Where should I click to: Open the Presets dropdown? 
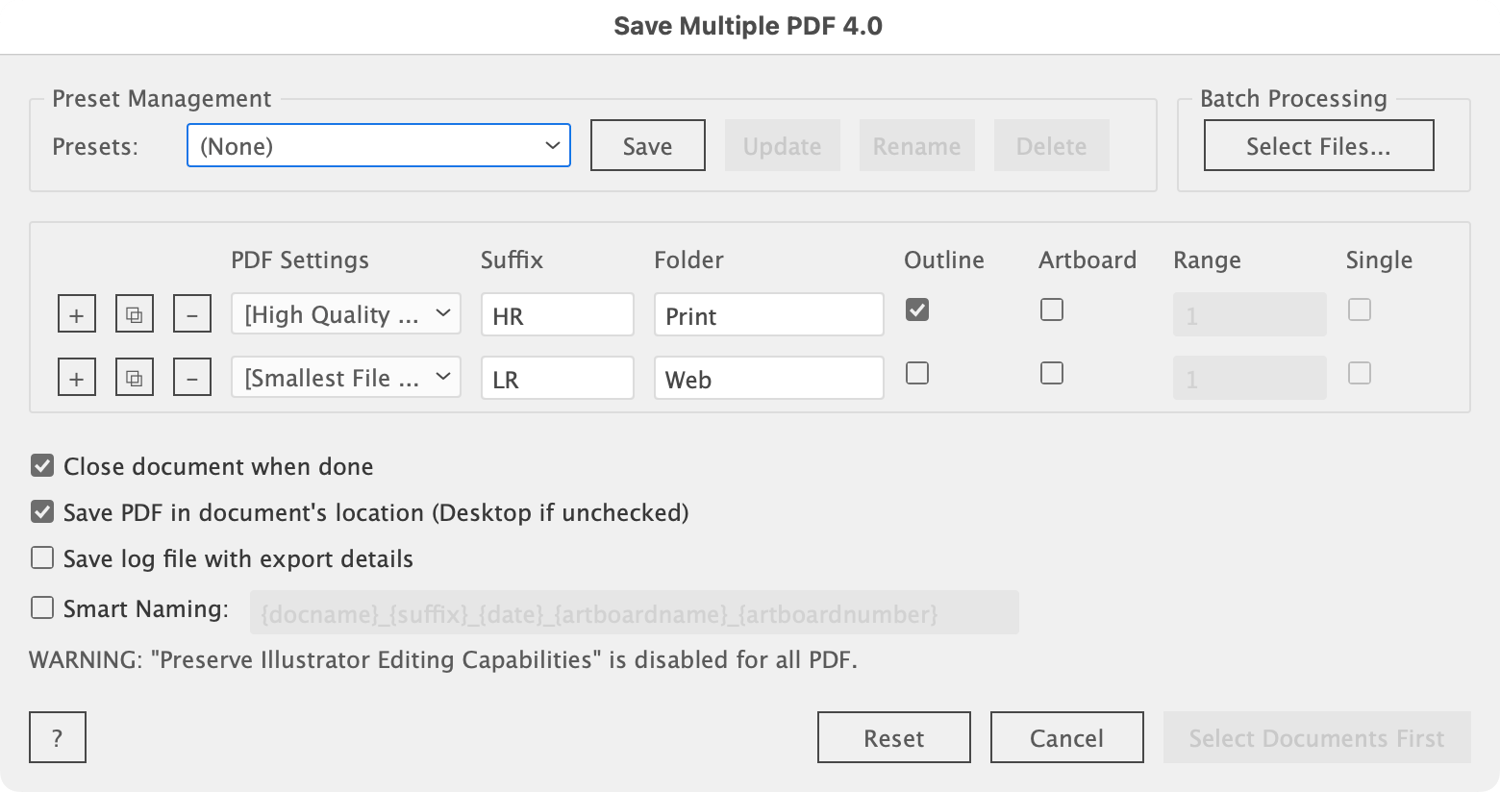click(378, 146)
